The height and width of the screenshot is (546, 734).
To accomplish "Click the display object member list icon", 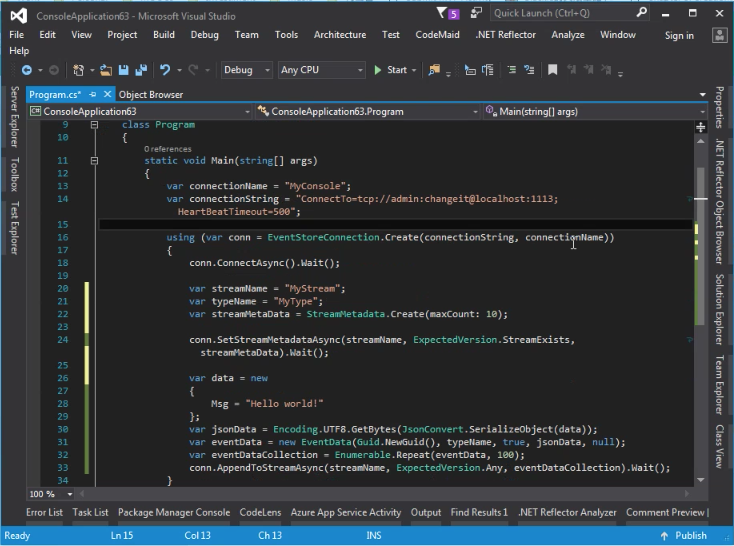I will [470, 70].
